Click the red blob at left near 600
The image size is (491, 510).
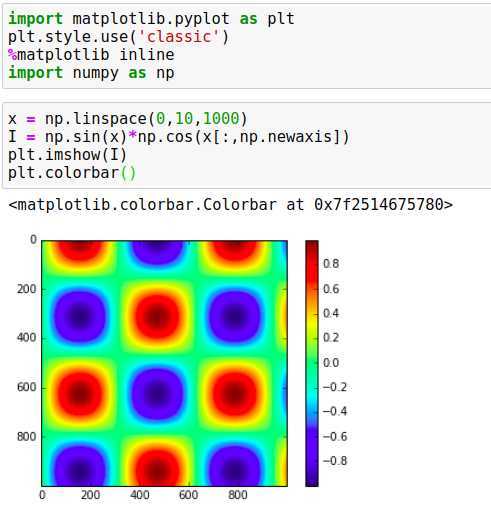(x=79, y=393)
